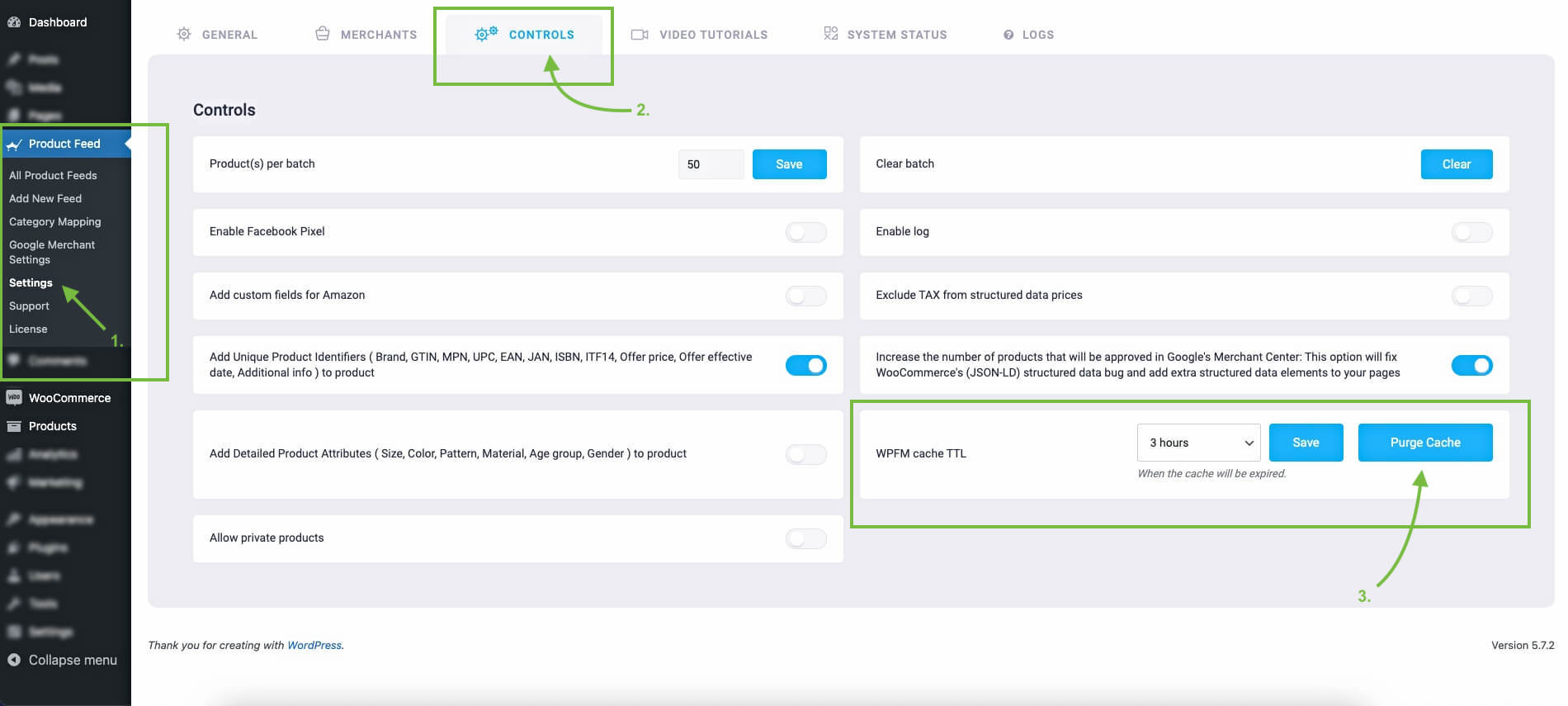The height and width of the screenshot is (706, 1568).
Task: Open All Product Feeds in the sidebar
Action: point(53,175)
